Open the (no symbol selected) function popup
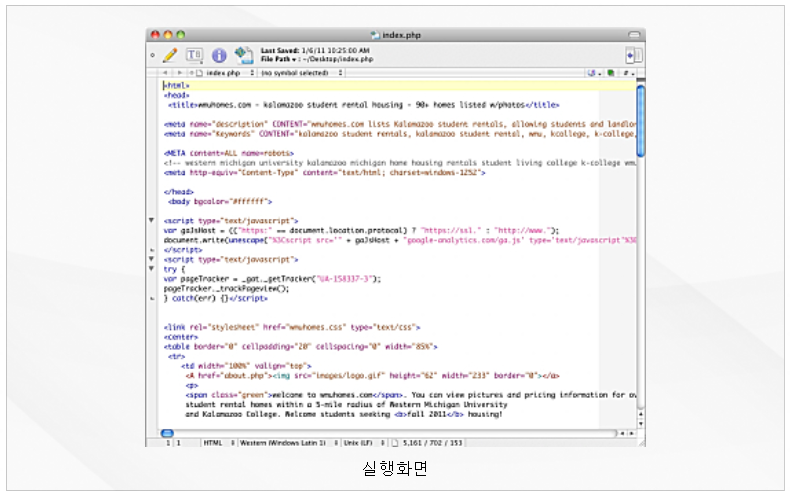 (301, 73)
